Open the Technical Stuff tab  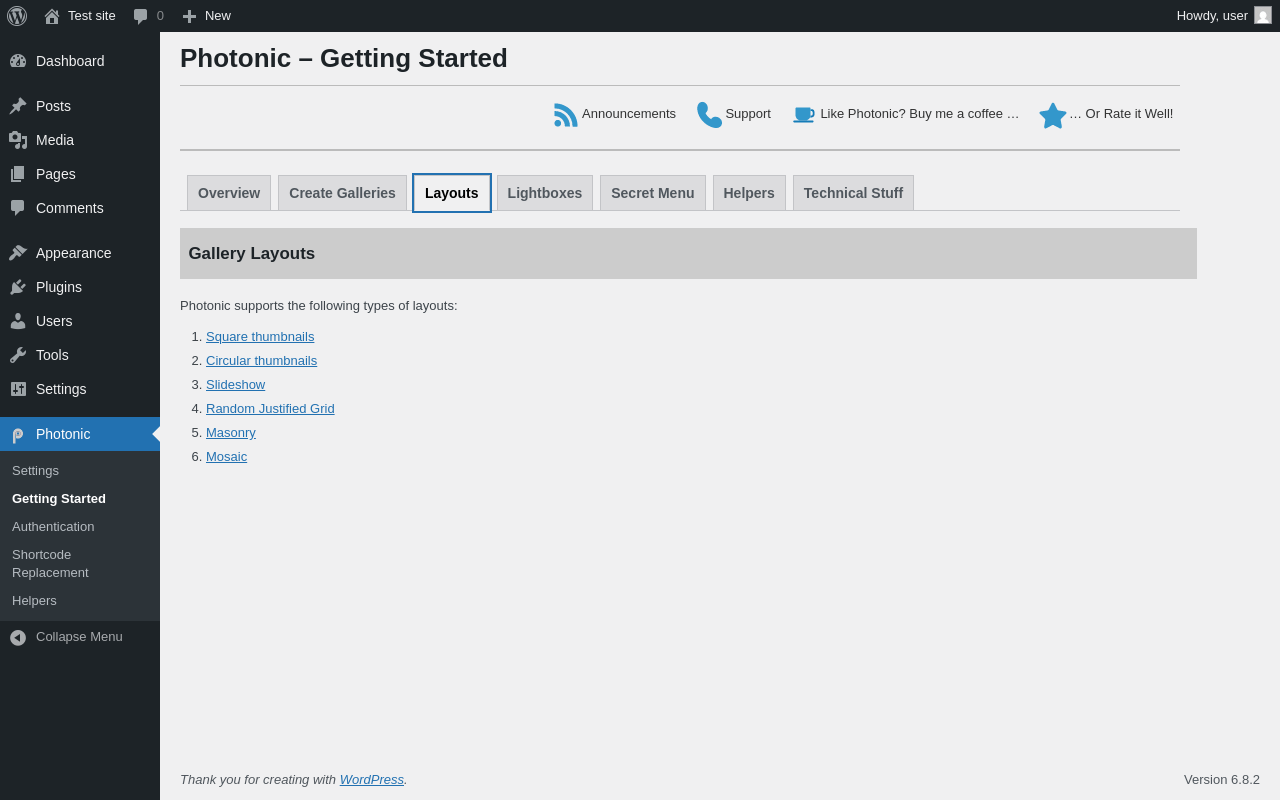pos(853,193)
